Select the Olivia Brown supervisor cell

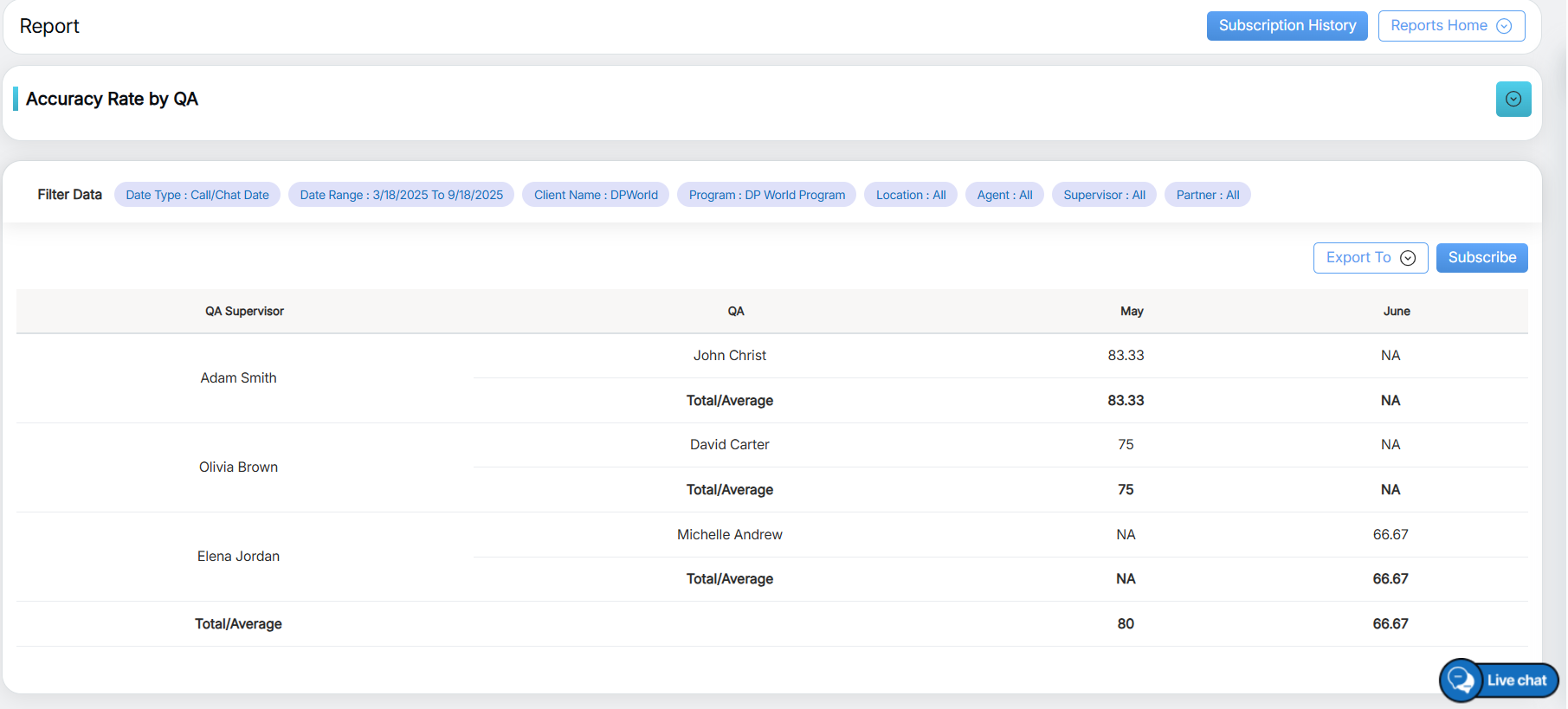pyautogui.click(x=238, y=467)
